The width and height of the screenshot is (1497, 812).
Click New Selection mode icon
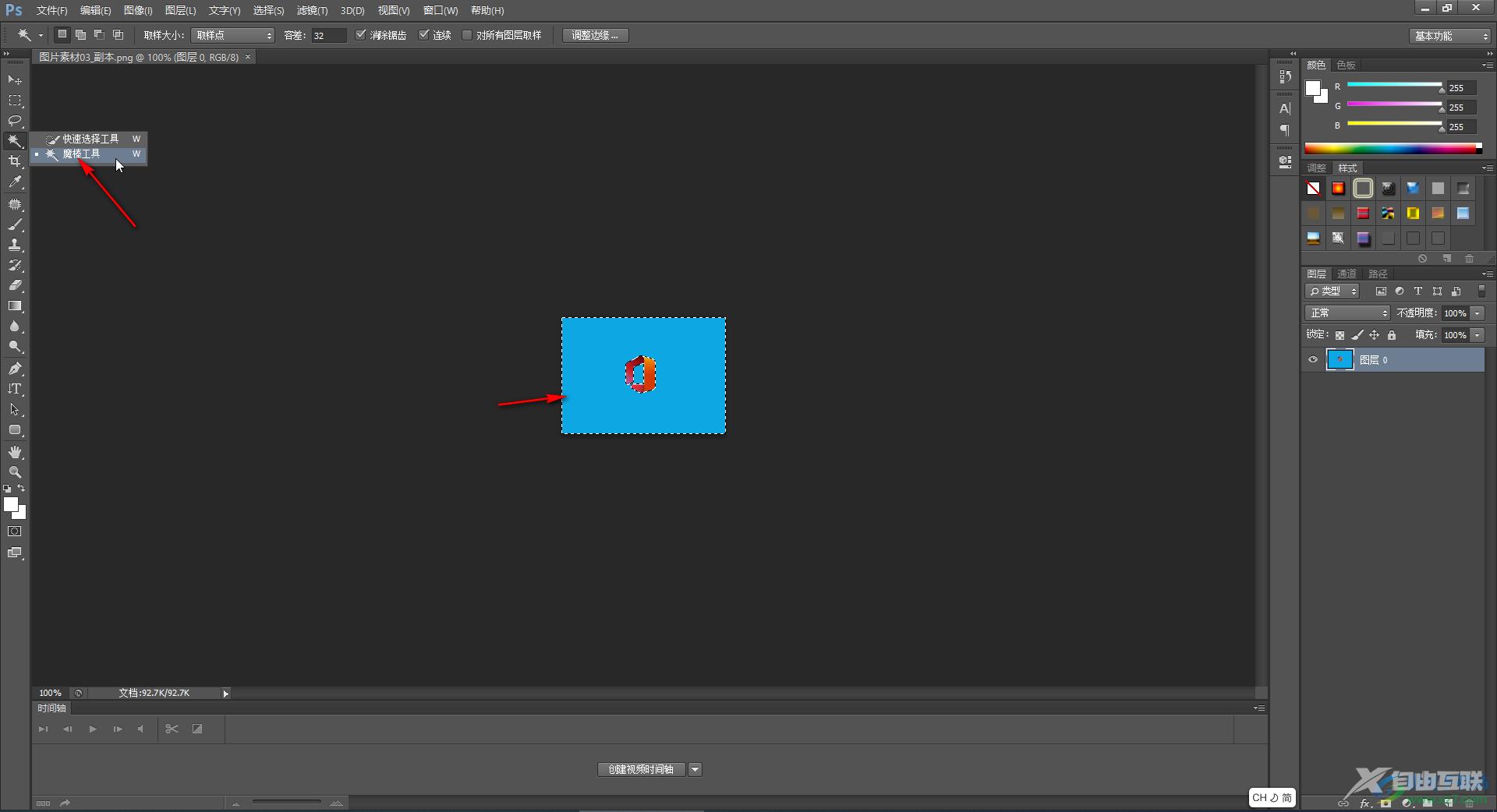[62, 34]
